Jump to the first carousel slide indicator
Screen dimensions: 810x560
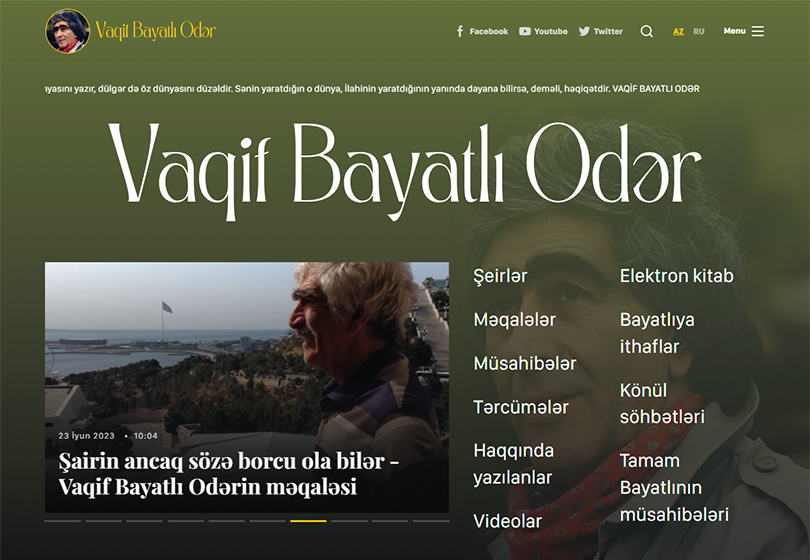point(63,521)
